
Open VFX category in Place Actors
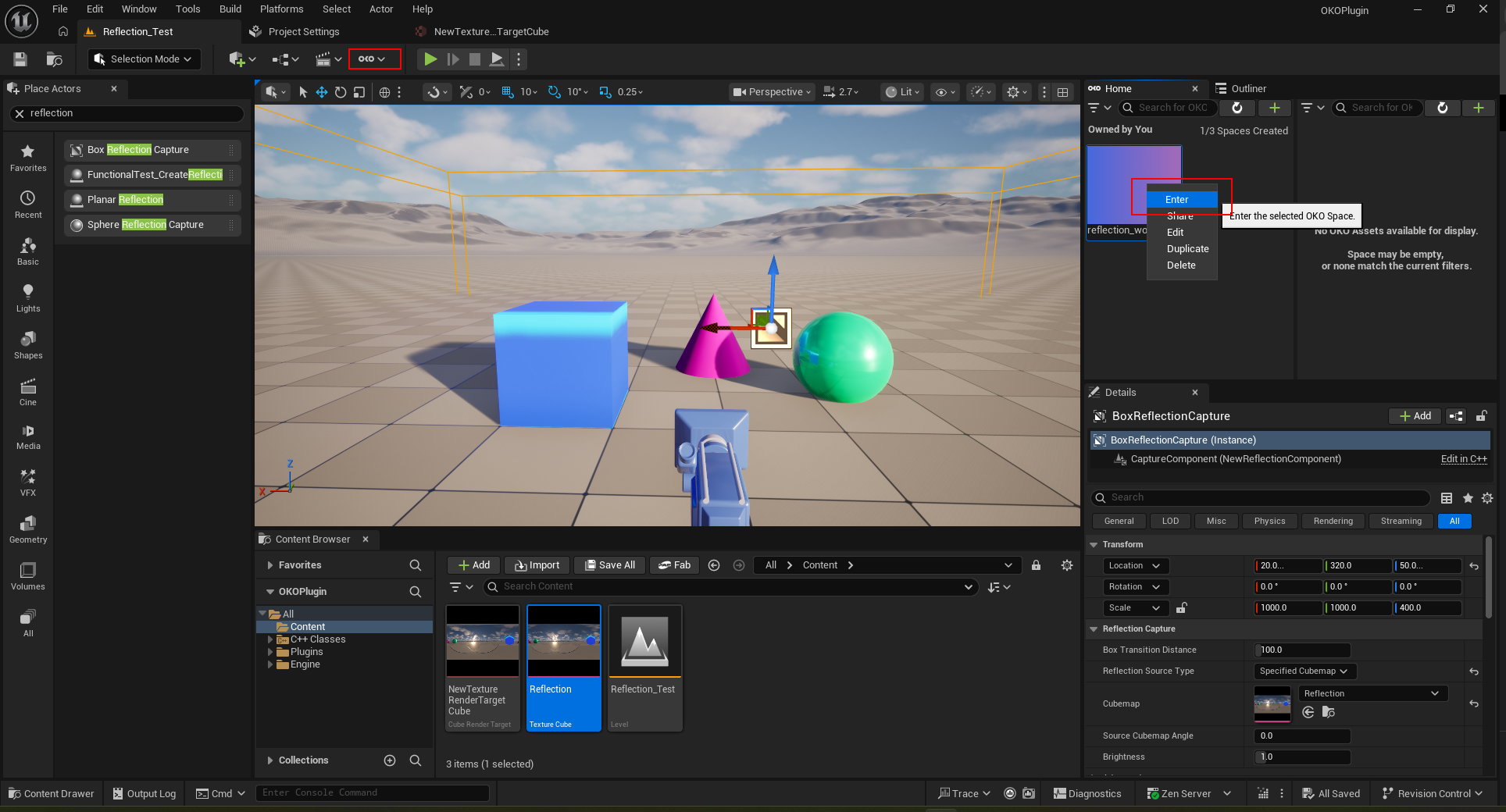[x=28, y=483]
